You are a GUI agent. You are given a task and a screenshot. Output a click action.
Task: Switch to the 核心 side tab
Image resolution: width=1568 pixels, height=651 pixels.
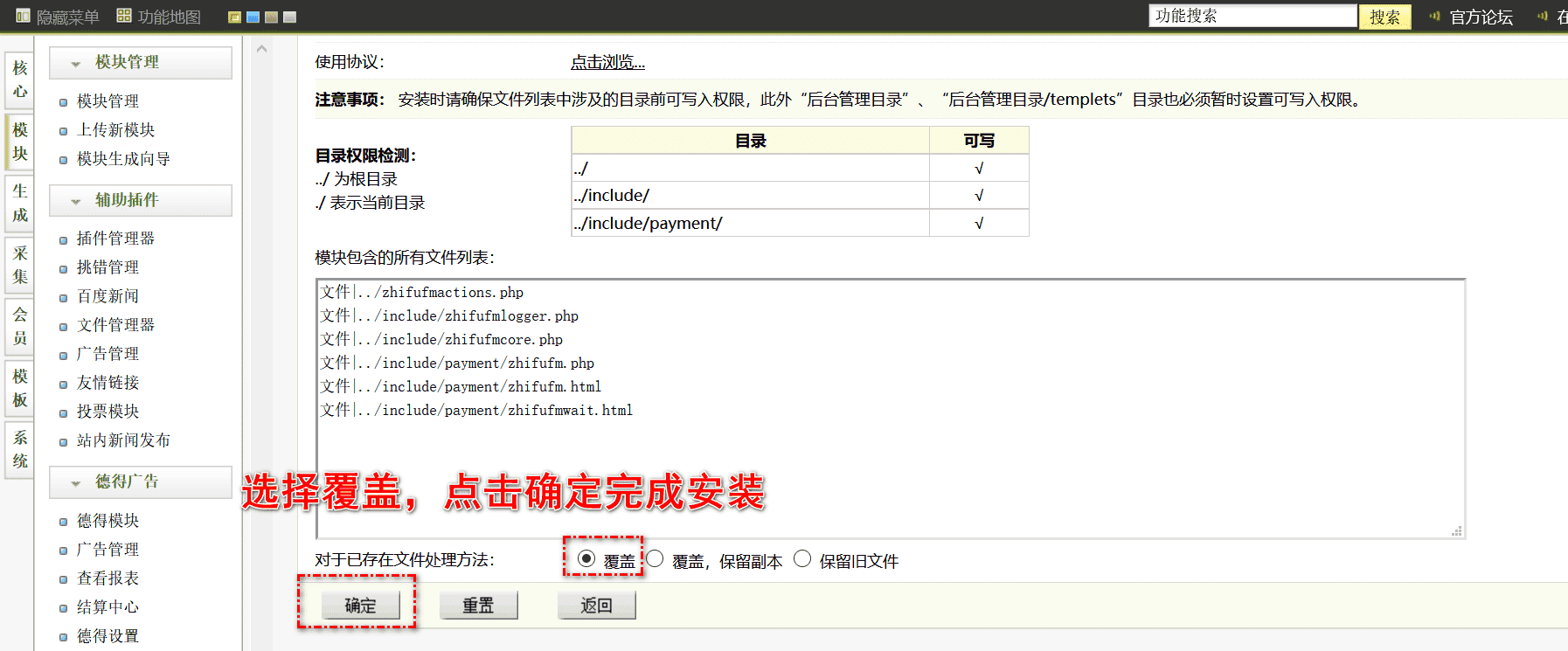tap(20, 80)
